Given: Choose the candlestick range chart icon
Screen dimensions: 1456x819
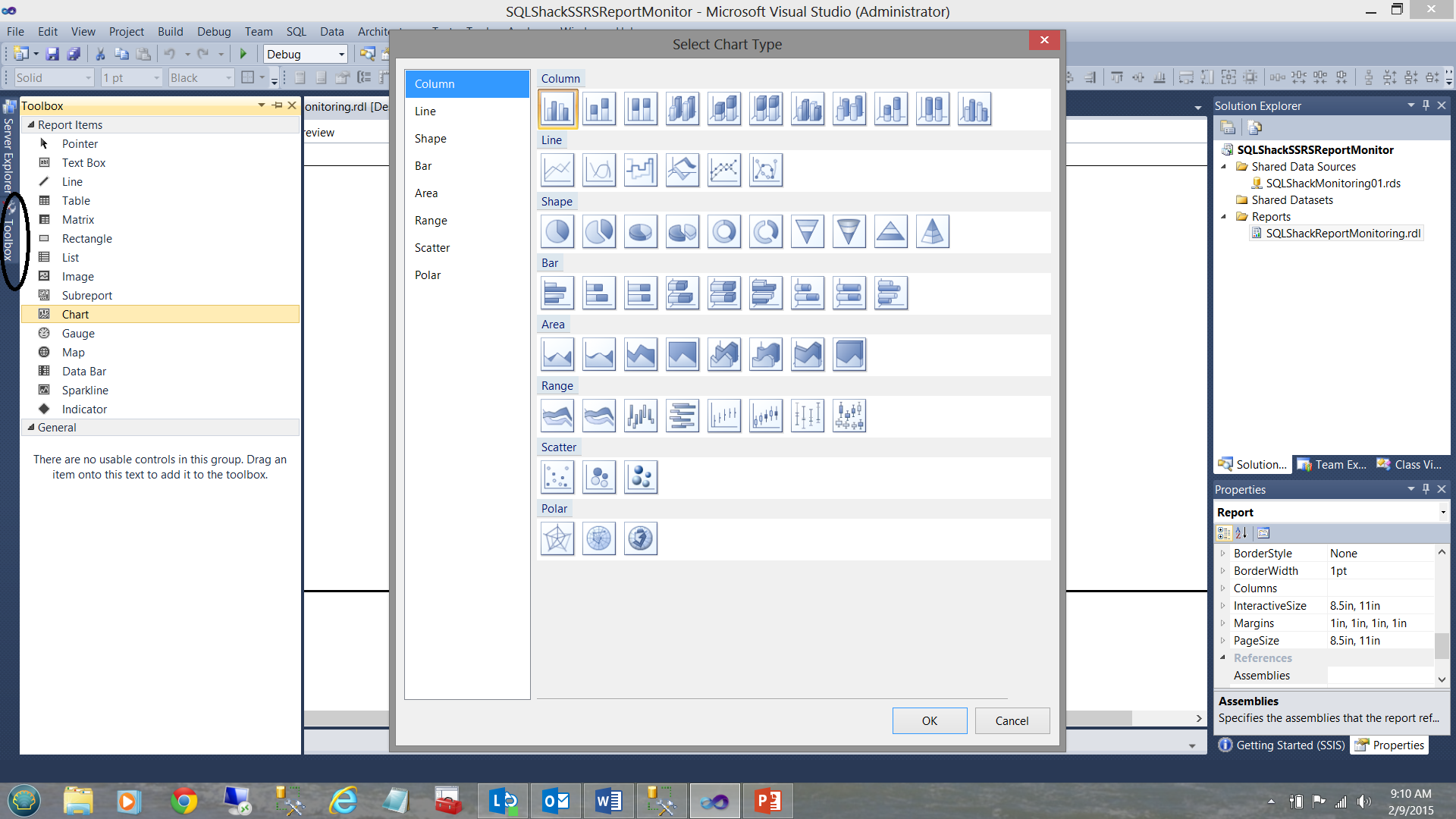Looking at the screenshot, I should tap(766, 416).
